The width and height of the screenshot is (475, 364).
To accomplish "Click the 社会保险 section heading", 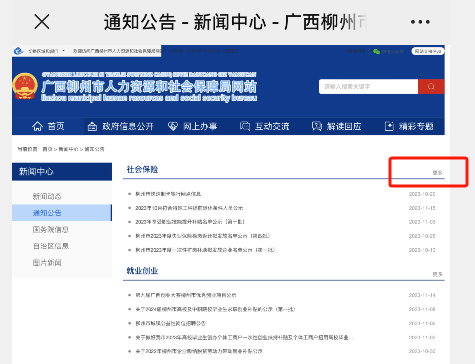I will click(142, 169).
